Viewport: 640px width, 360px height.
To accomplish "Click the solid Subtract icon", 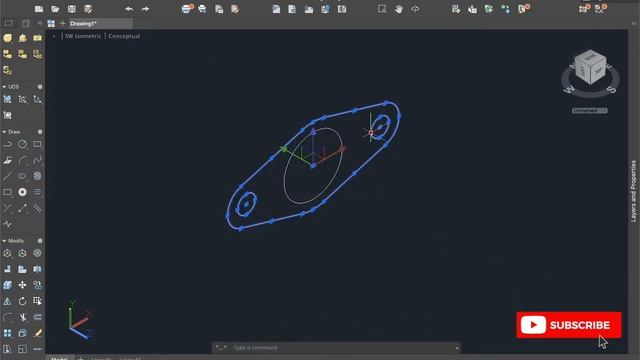I will pos(22,54).
